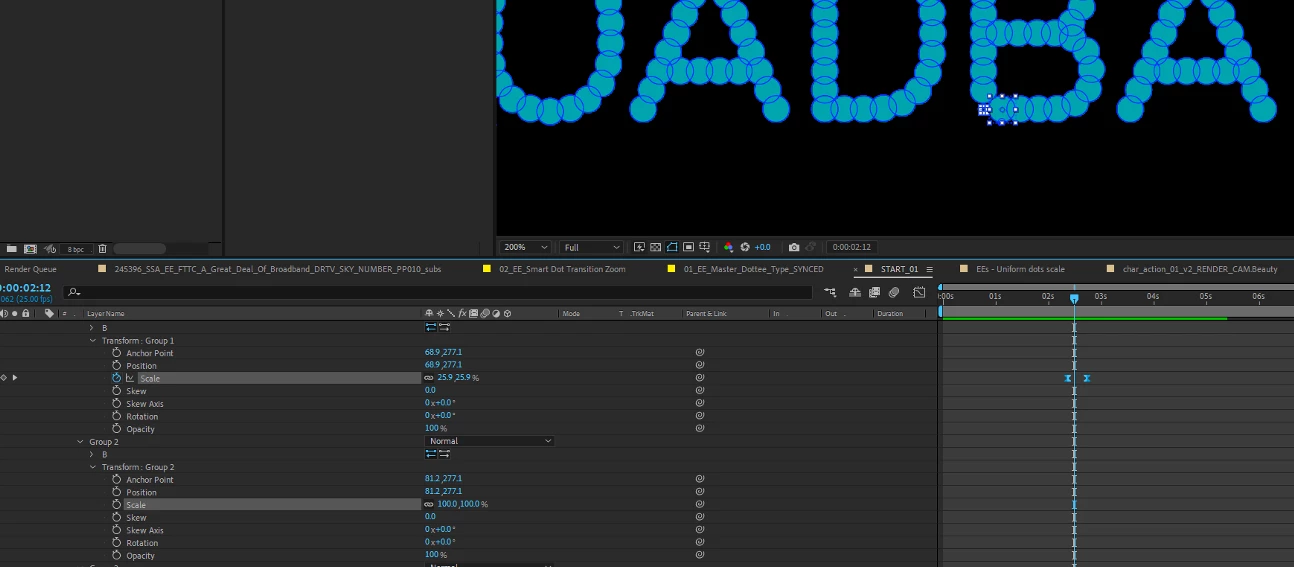Expand B path under Group 1
The image size is (1294, 567).
(91, 328)
